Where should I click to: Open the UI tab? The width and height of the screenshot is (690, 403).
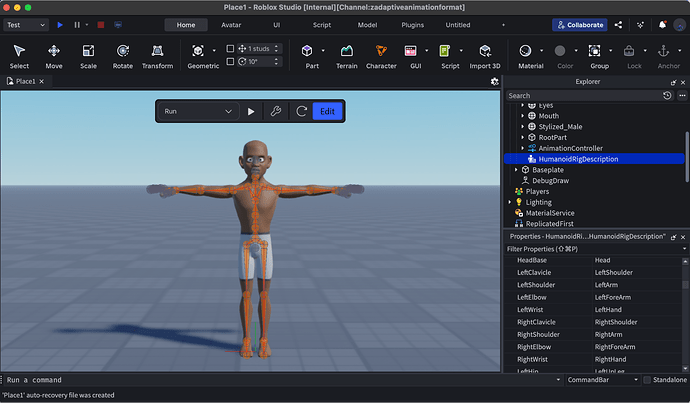click(x=276, y=25)
